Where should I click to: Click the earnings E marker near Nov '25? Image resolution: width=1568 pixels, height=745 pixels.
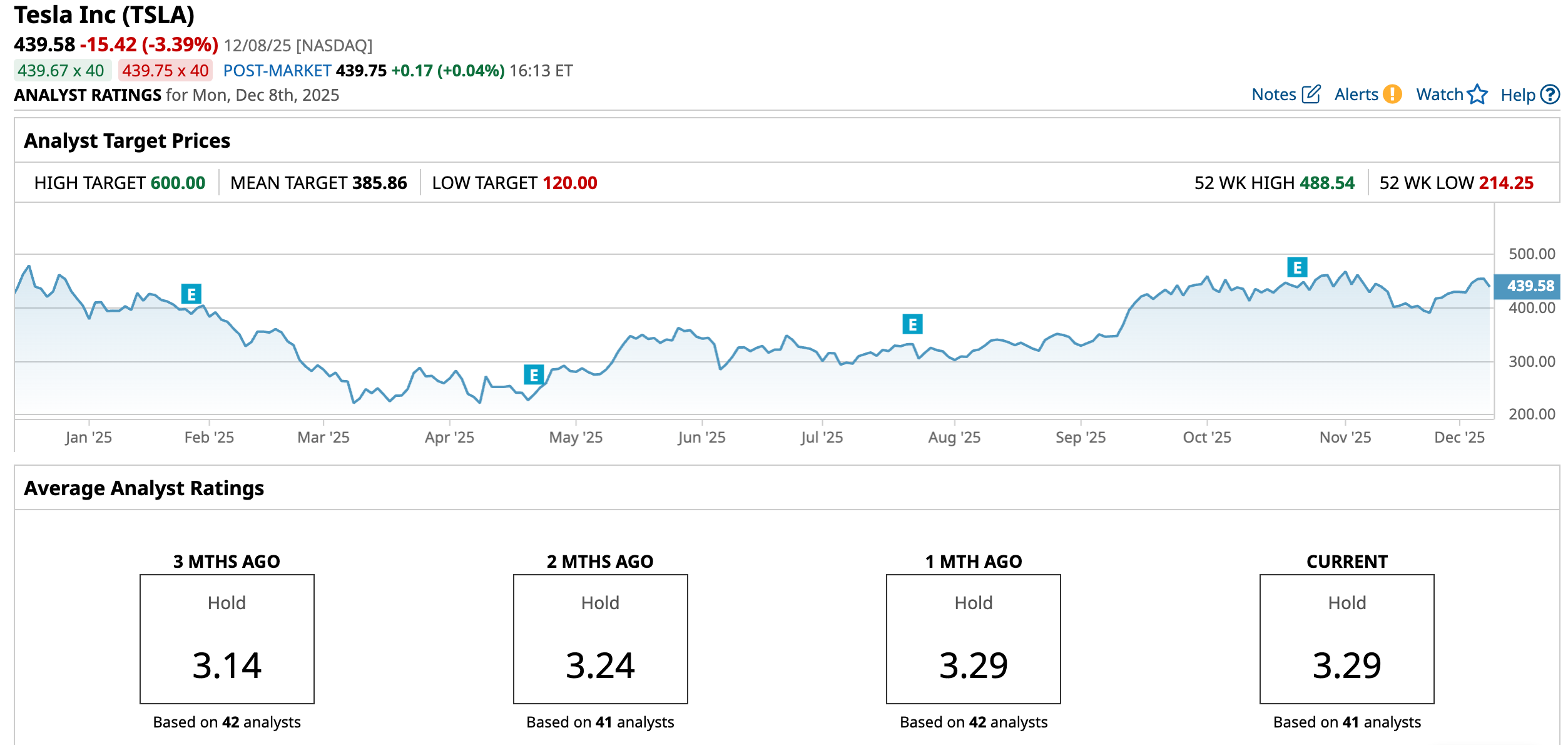[x=1297, y=268]
